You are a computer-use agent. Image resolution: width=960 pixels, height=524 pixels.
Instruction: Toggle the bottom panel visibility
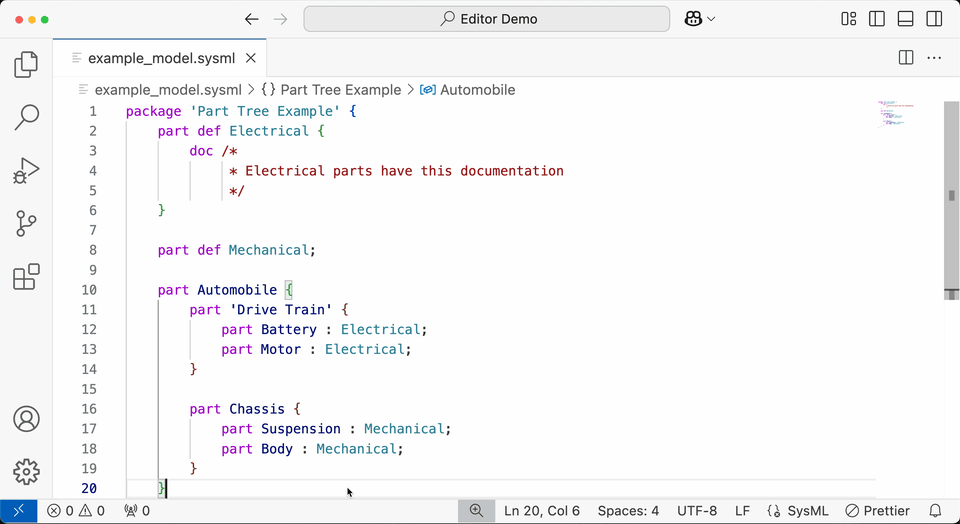tap(906, 19)
